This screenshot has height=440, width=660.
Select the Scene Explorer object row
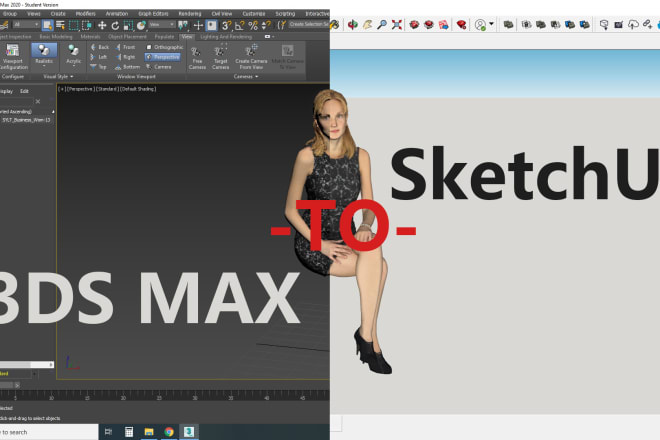pos(26,120)
